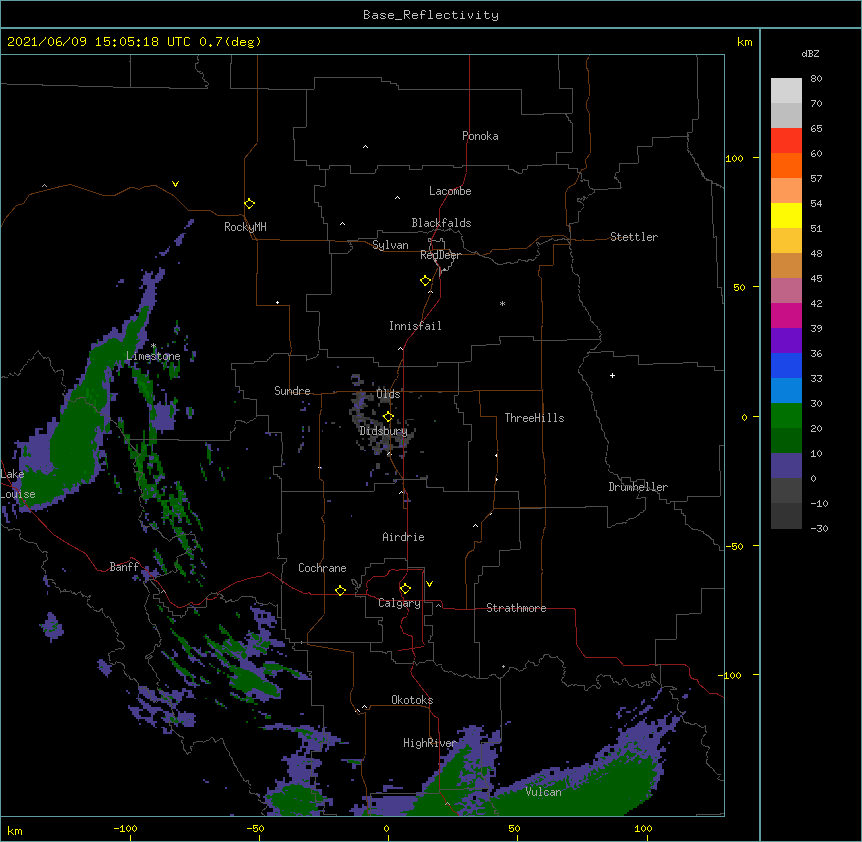The width and height of the screenshot is (862, 842).
Task: Click the Drumheller town label
Action: coord(638,487)
